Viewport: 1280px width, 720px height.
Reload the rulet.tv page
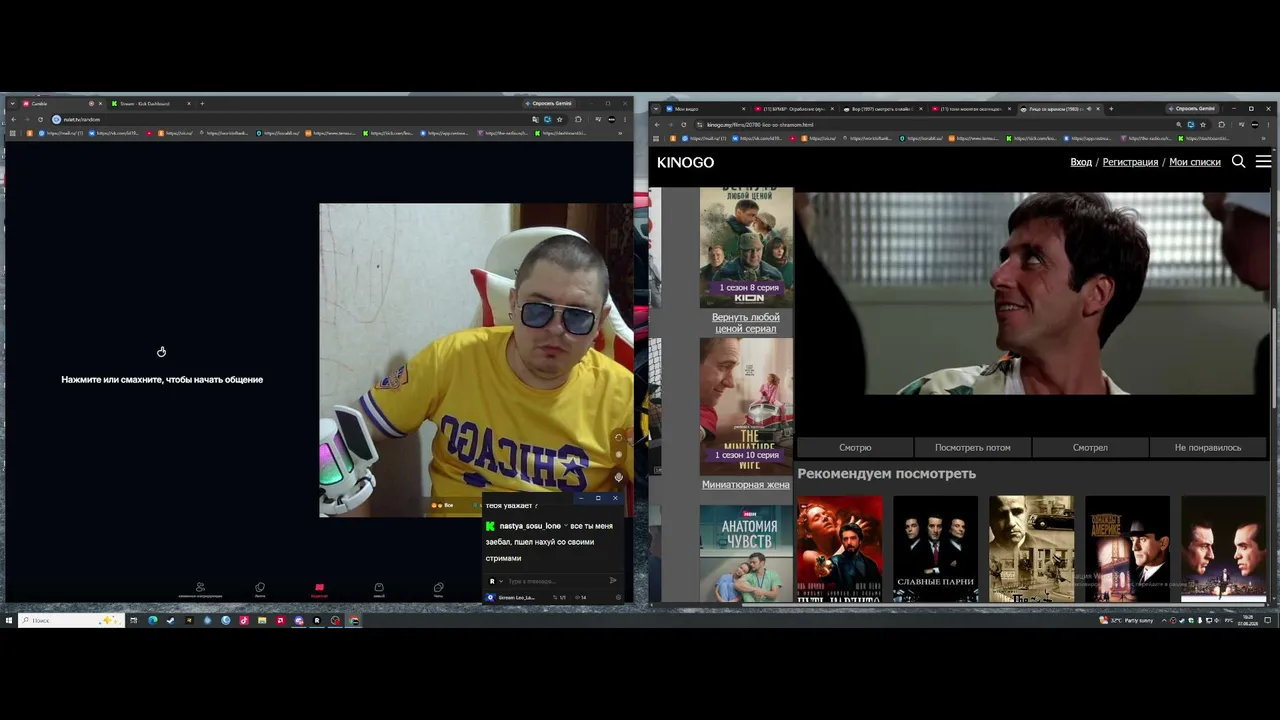[40, 120]
